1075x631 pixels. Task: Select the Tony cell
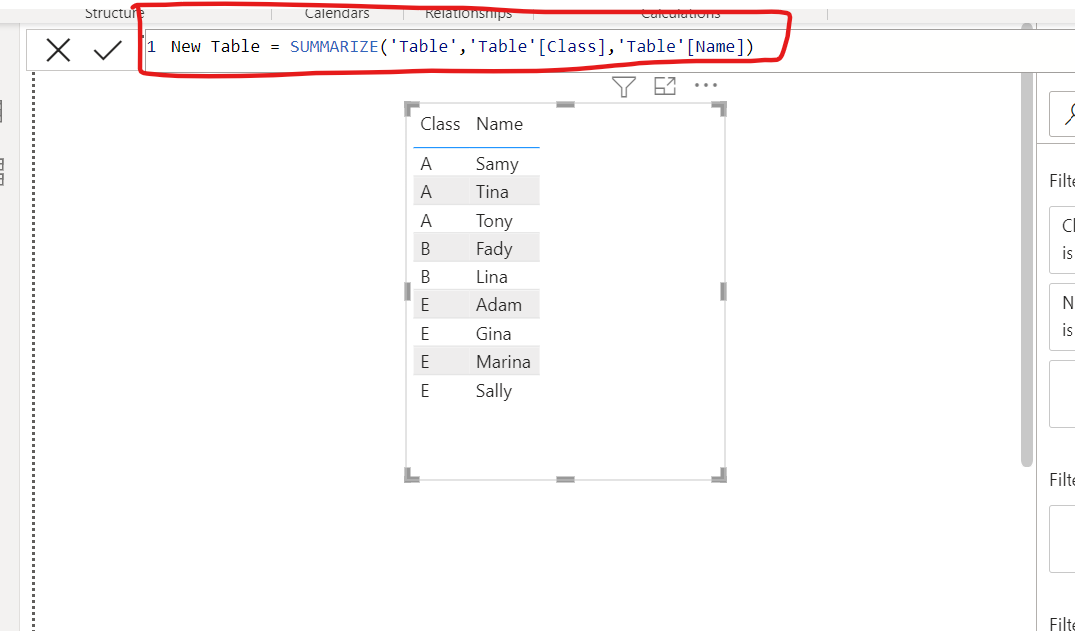click(494, 221)
